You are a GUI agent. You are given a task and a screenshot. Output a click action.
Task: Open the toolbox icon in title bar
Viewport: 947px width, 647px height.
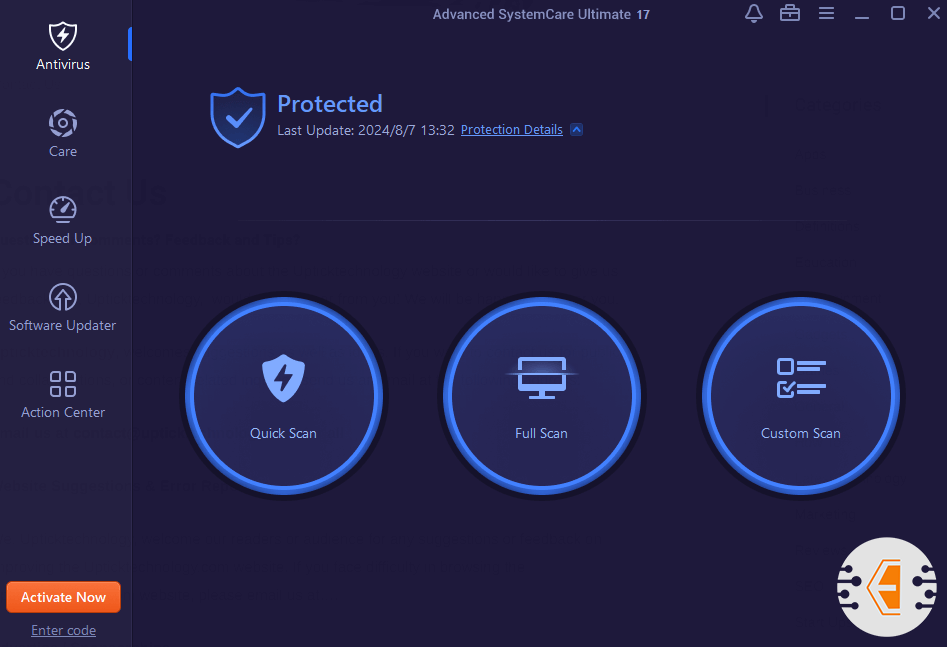click(790, 13)
